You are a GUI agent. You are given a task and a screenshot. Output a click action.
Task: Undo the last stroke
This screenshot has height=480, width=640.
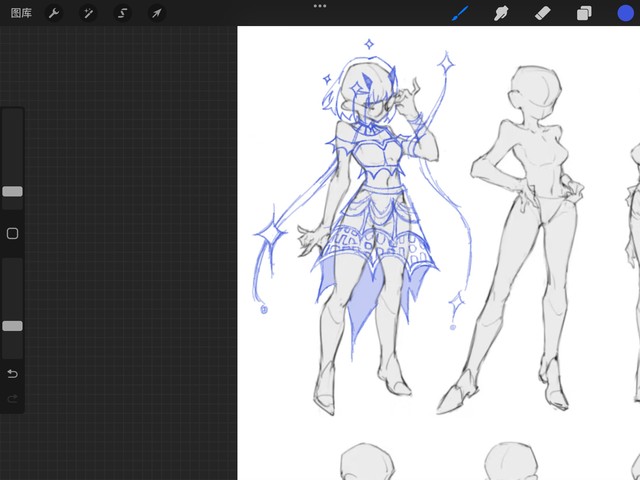pos(12,374)
